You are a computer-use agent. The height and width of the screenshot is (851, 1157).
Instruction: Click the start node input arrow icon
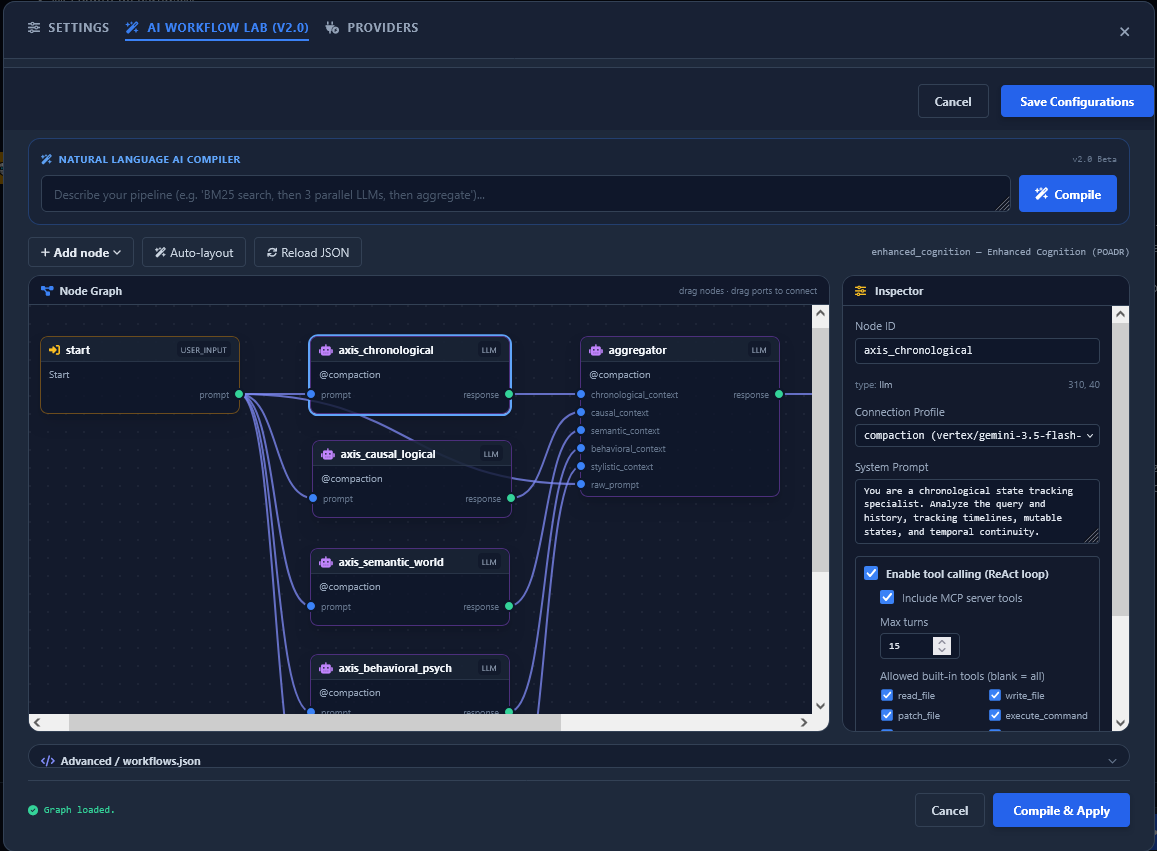pos(54,350)
